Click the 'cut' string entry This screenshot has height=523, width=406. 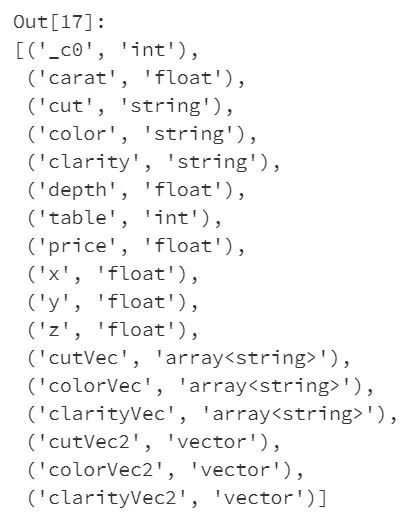pos(129,106)
